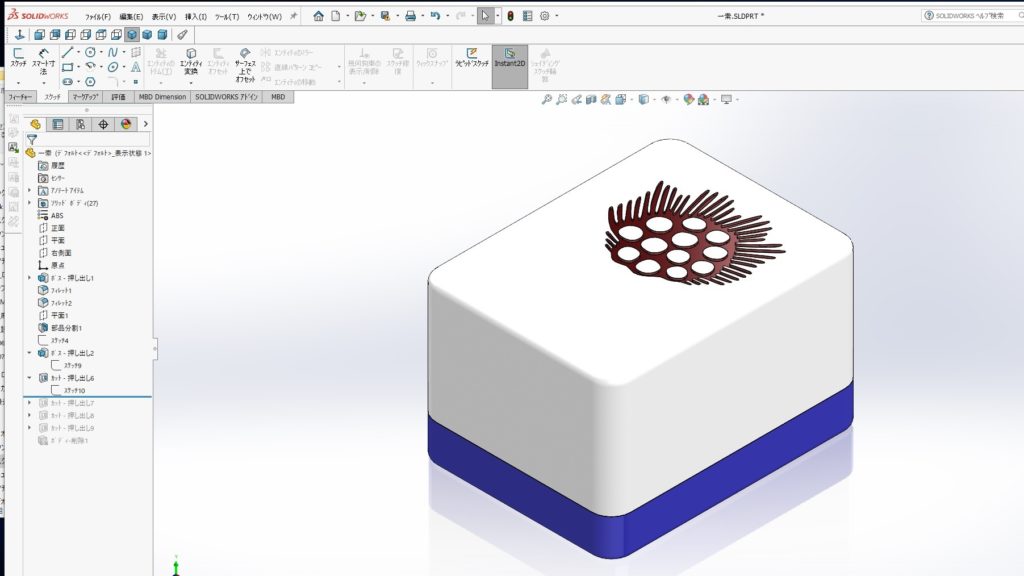Image resolution: width=1024 pixels, height=576 pixels.
Task: Open the Home icon in title toolbar
Action: [318, 16]
